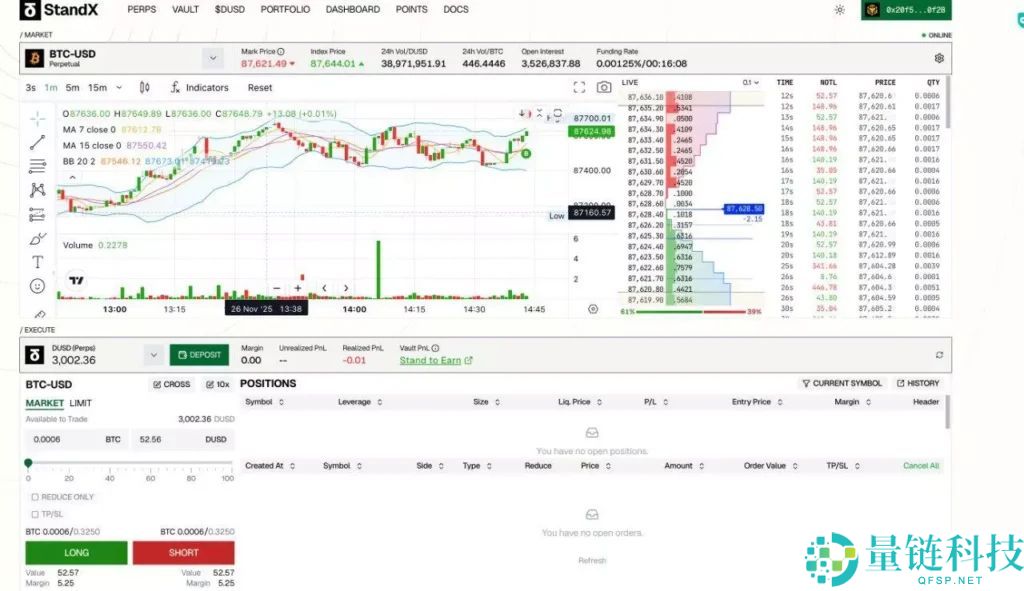
Task: Open the DASHBOARD menu item
Action: point(352,9)
